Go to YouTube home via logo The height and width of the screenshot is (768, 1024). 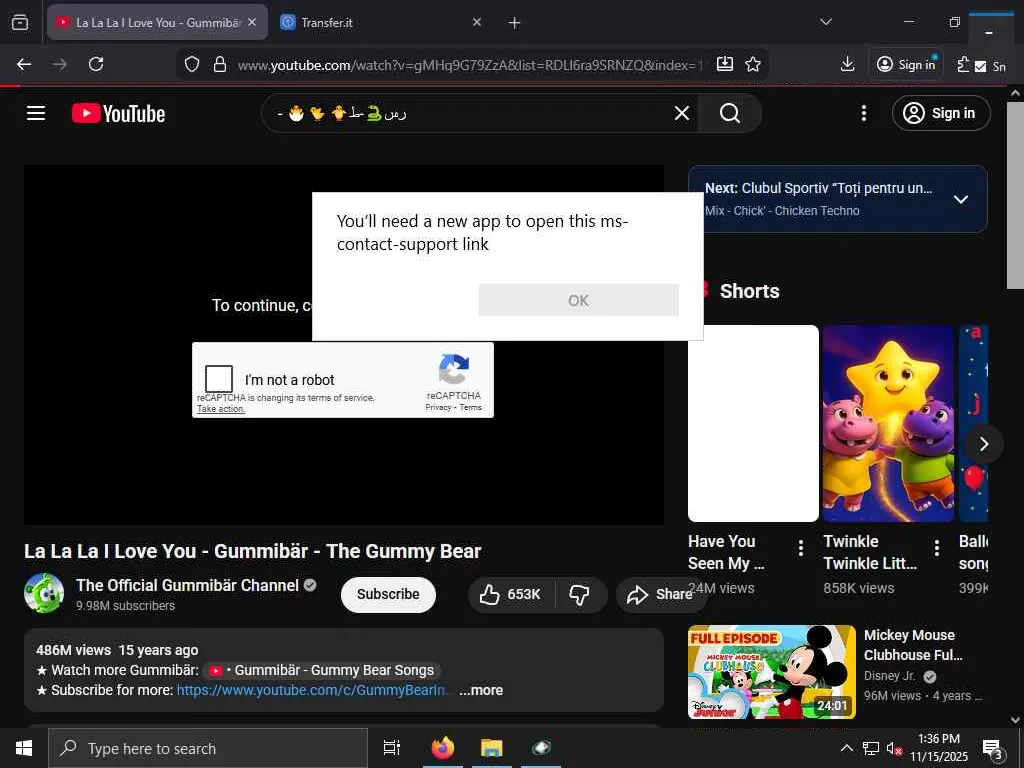(118, 114)
